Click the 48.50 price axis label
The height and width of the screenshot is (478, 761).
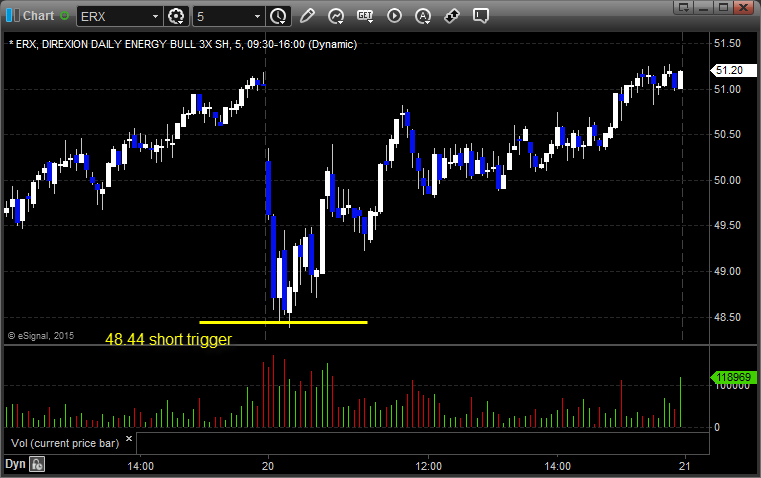[727, 317]
